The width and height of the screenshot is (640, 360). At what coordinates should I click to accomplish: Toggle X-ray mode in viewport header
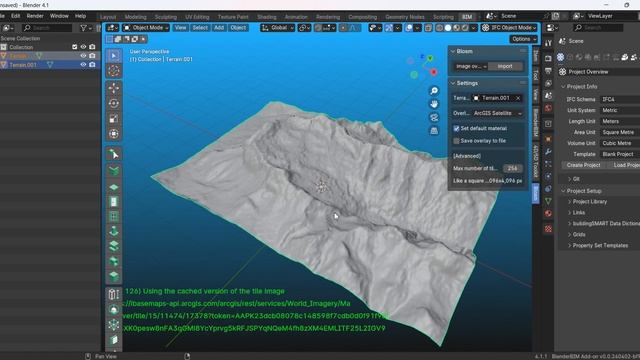[x=428, y=28]
